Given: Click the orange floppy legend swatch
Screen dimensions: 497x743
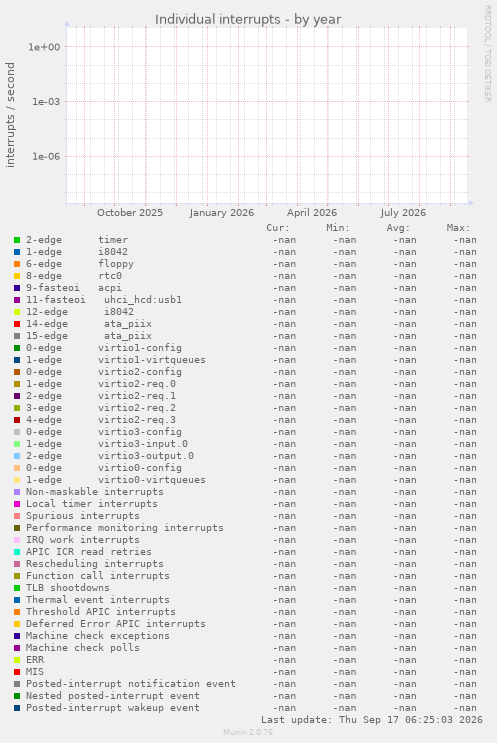Looking at the screenshot, I should (17, 264).
